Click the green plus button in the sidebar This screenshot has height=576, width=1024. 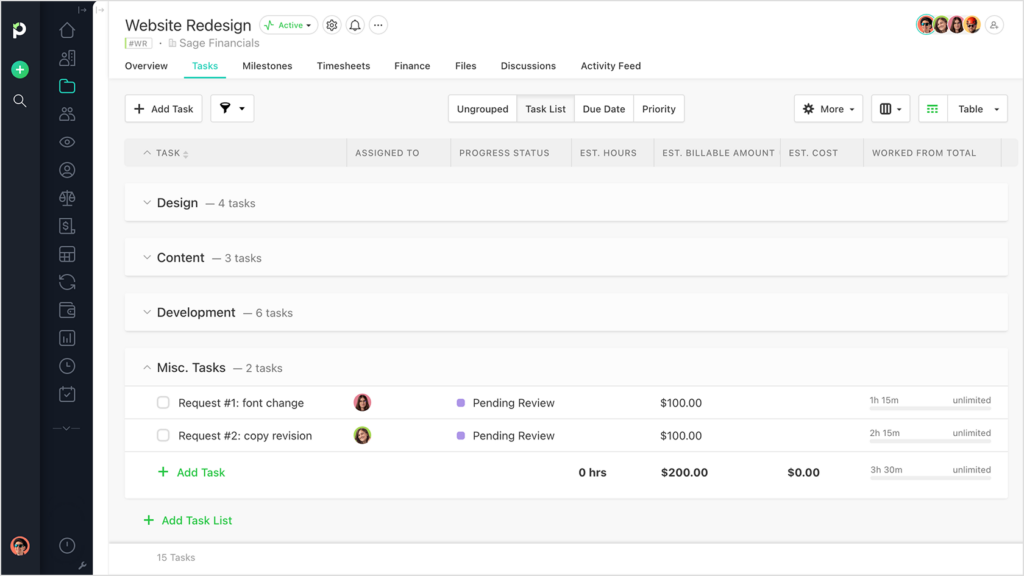(19, 69)
